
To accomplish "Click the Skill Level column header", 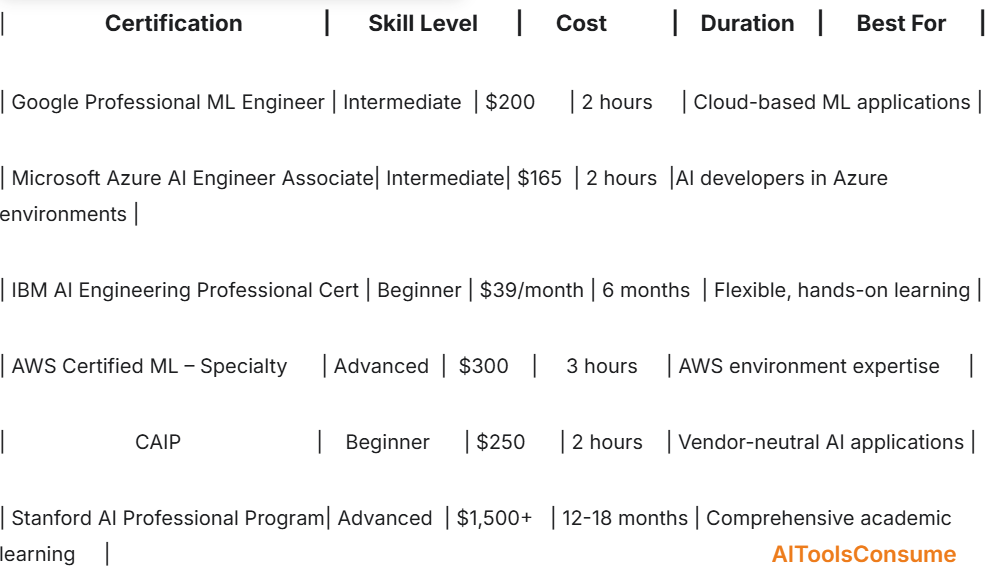I will coord(423,23).
